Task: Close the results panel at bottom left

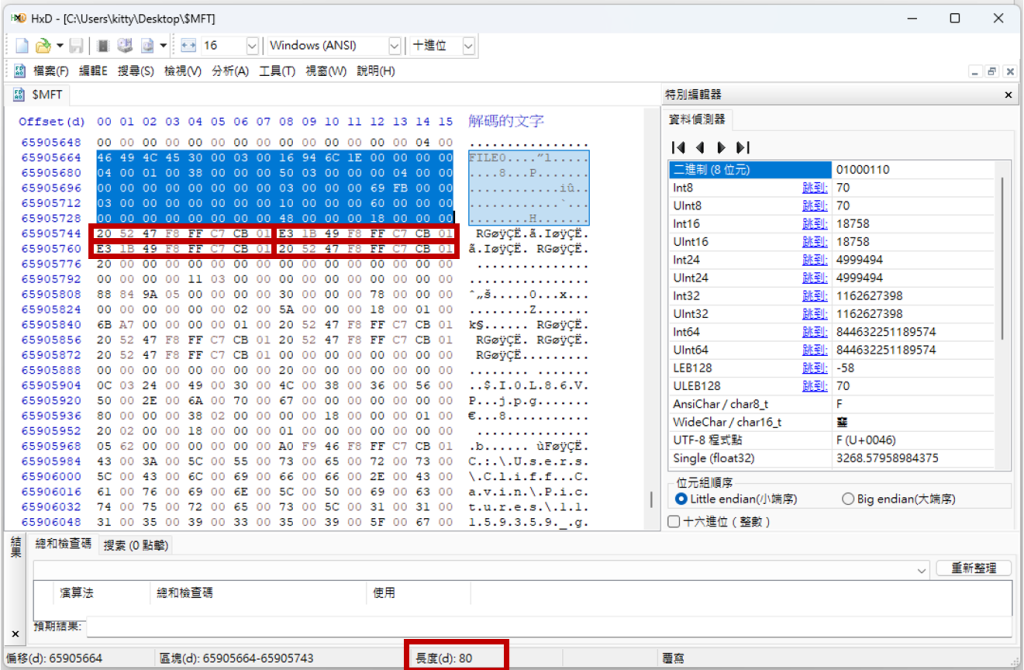Action: (x=16, y=633)
